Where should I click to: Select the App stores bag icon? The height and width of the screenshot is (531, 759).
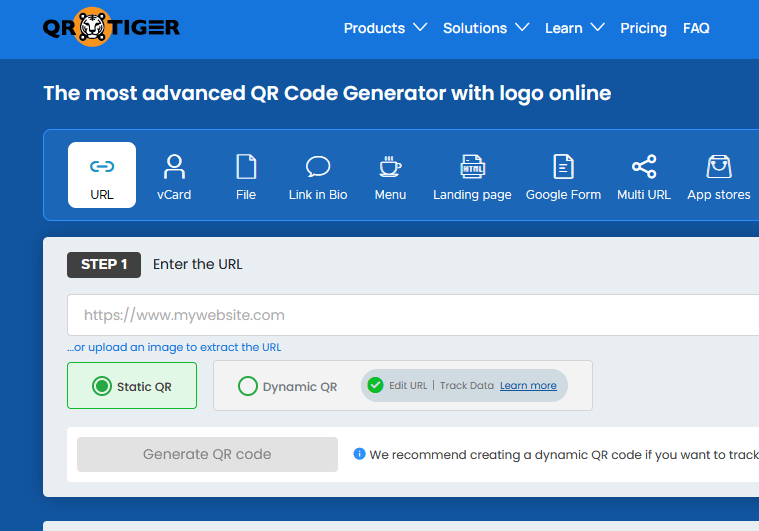pyautogui.click(x=719, y=167)
